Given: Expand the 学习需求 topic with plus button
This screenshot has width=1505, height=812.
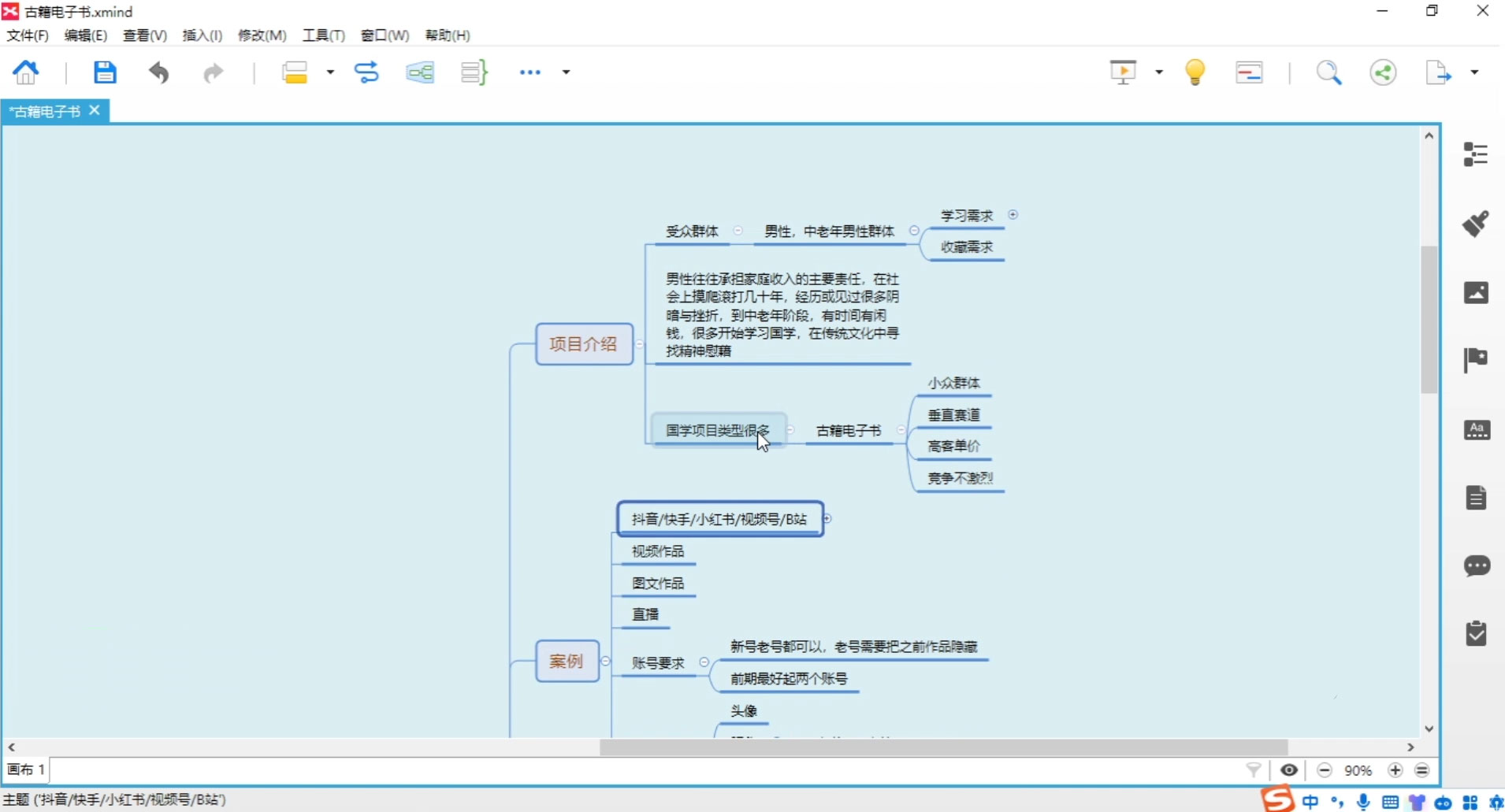Looking at the screenshot, I should tap(1013, 214).
